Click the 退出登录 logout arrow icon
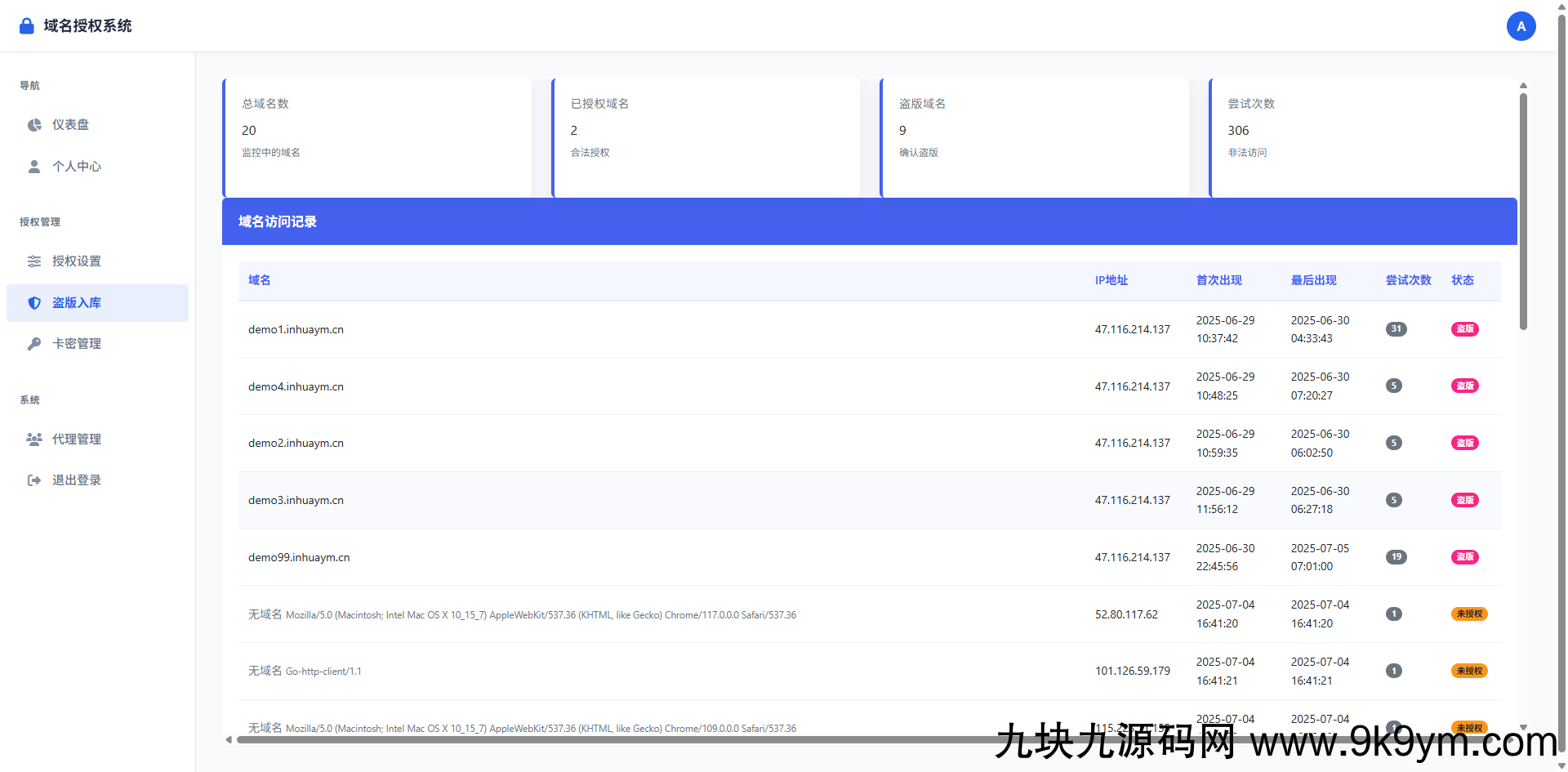This screenshot has height=772, width=1568. [33, 480]
